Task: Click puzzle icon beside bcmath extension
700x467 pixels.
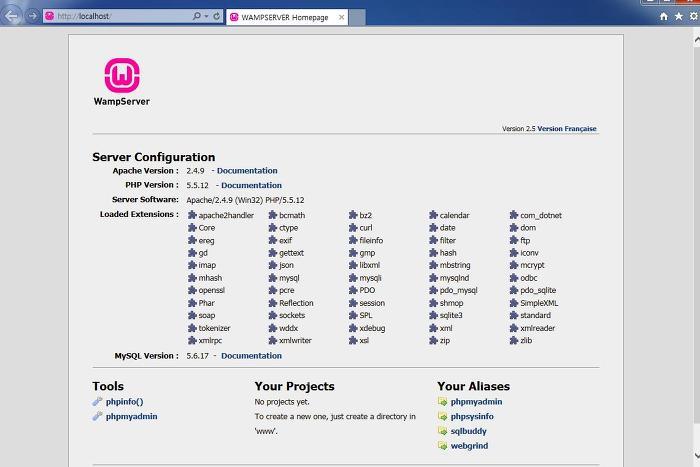Action: (x=273, y=215)
